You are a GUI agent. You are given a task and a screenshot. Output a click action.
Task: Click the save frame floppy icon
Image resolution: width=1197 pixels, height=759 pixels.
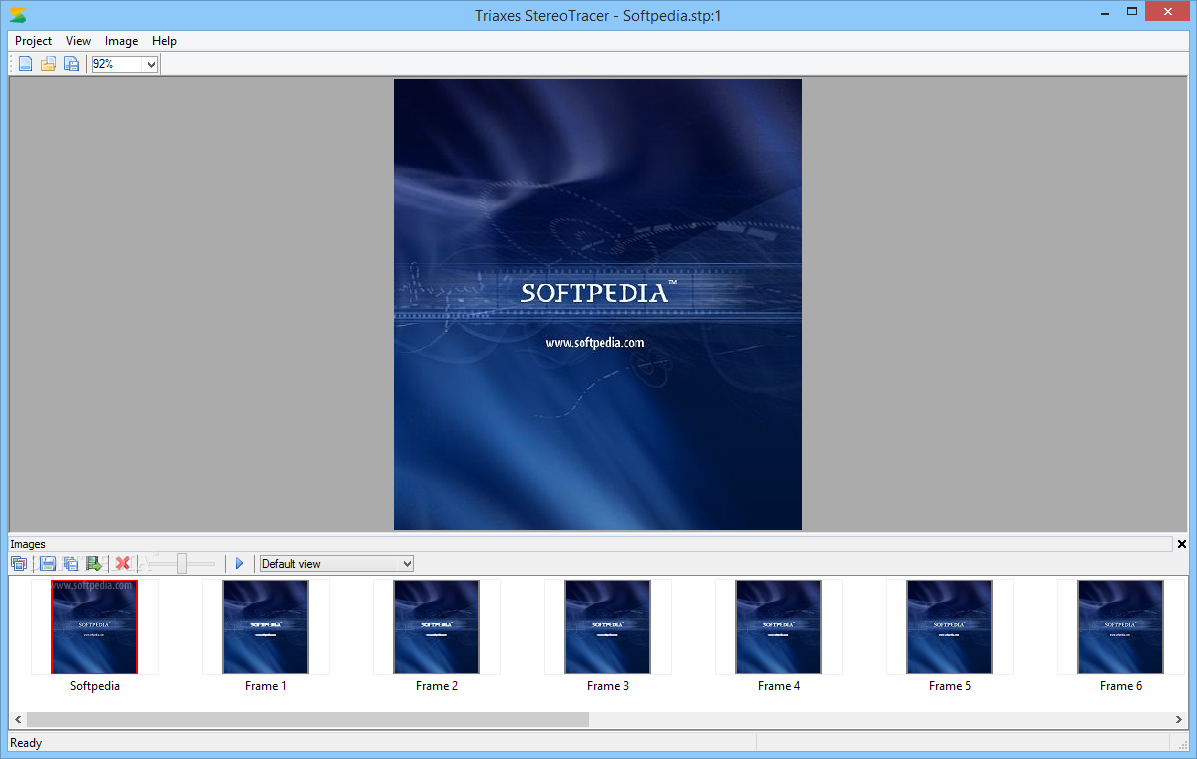click(x=47, y=564)
